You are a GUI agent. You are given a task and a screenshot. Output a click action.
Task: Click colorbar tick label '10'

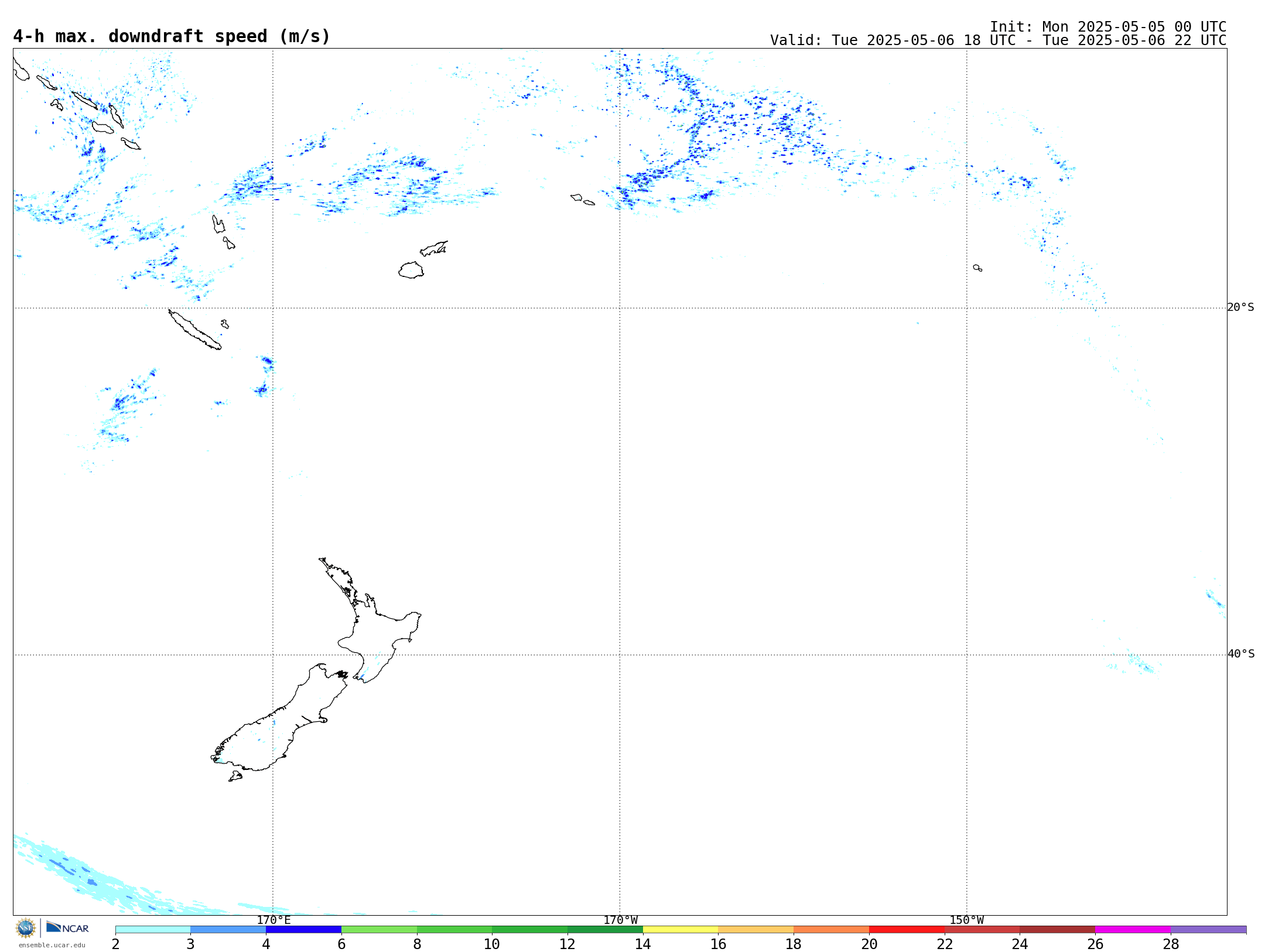(492, 944)
